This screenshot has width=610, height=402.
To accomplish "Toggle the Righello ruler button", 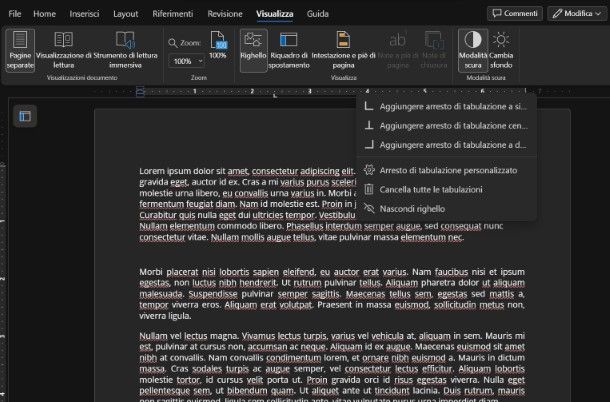I will click(253, 51).
